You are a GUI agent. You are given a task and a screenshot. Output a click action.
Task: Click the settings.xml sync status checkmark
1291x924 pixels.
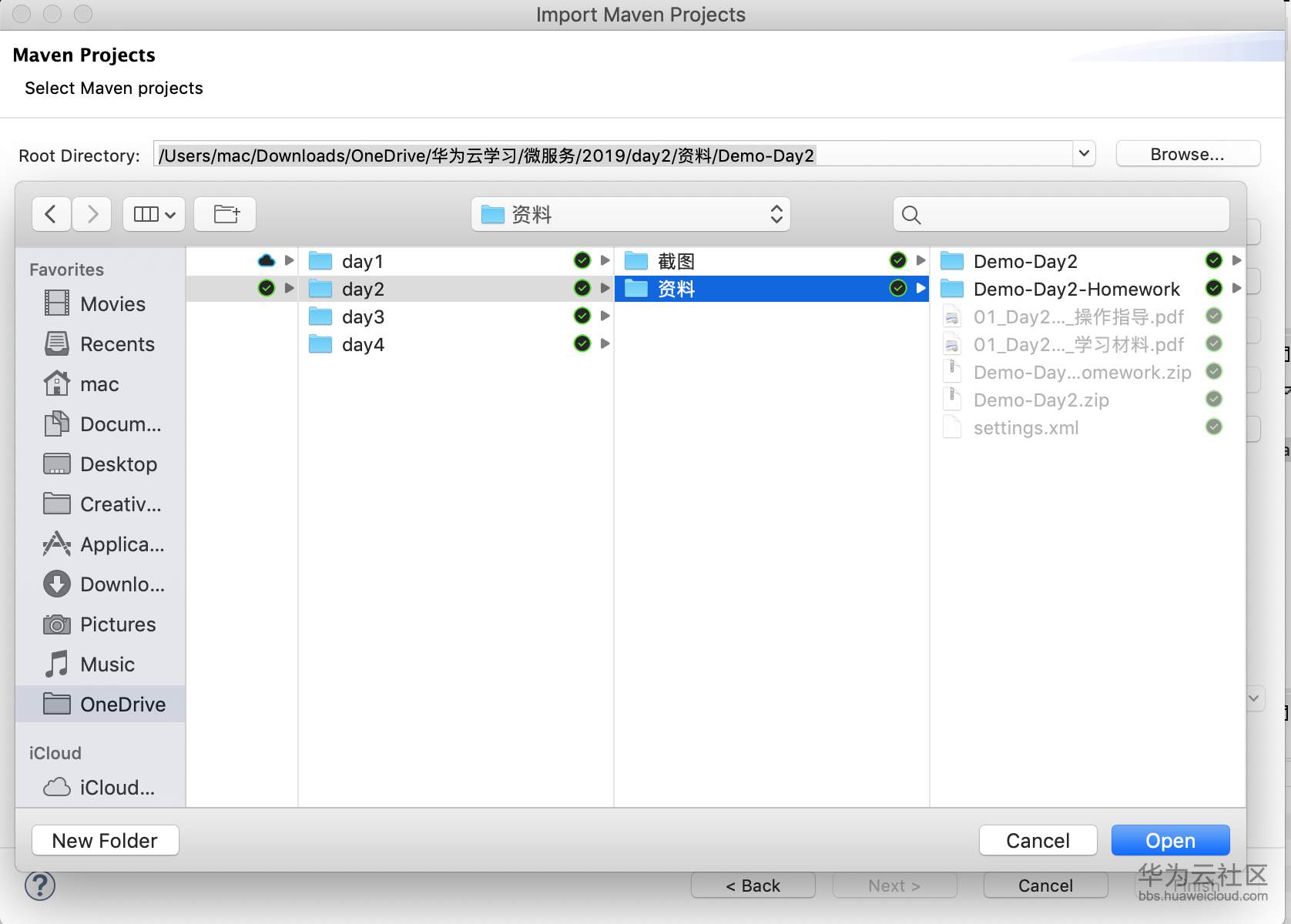1214,427
